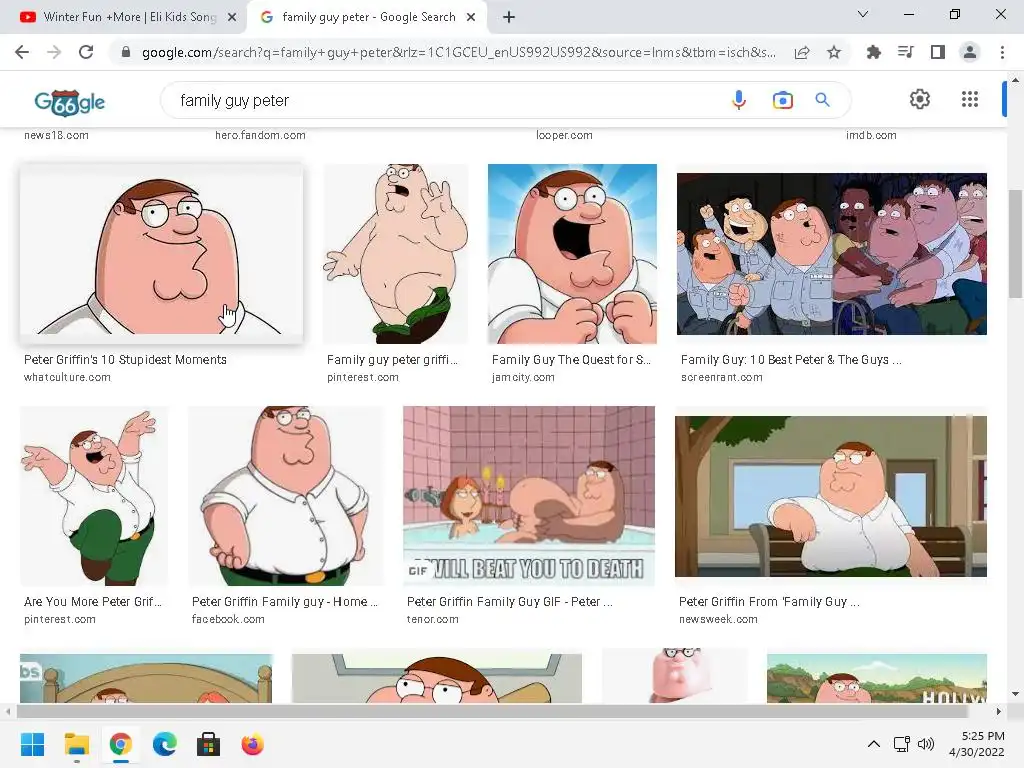Viewport: 1024px width, 768px height.
Task: Click Chrome icon in taskbar
Action: point(120,744)
